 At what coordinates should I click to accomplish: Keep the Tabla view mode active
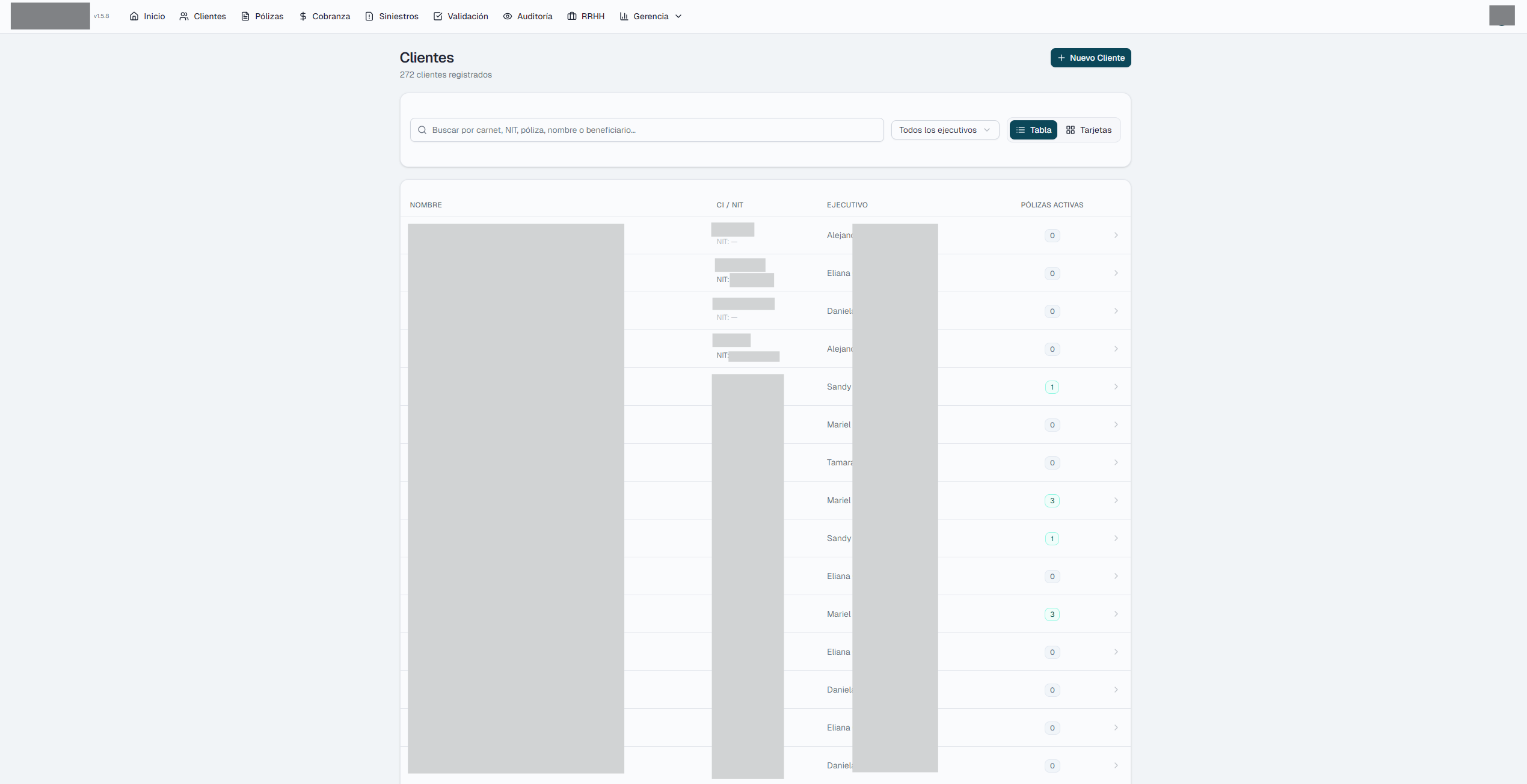[1033, 130]
